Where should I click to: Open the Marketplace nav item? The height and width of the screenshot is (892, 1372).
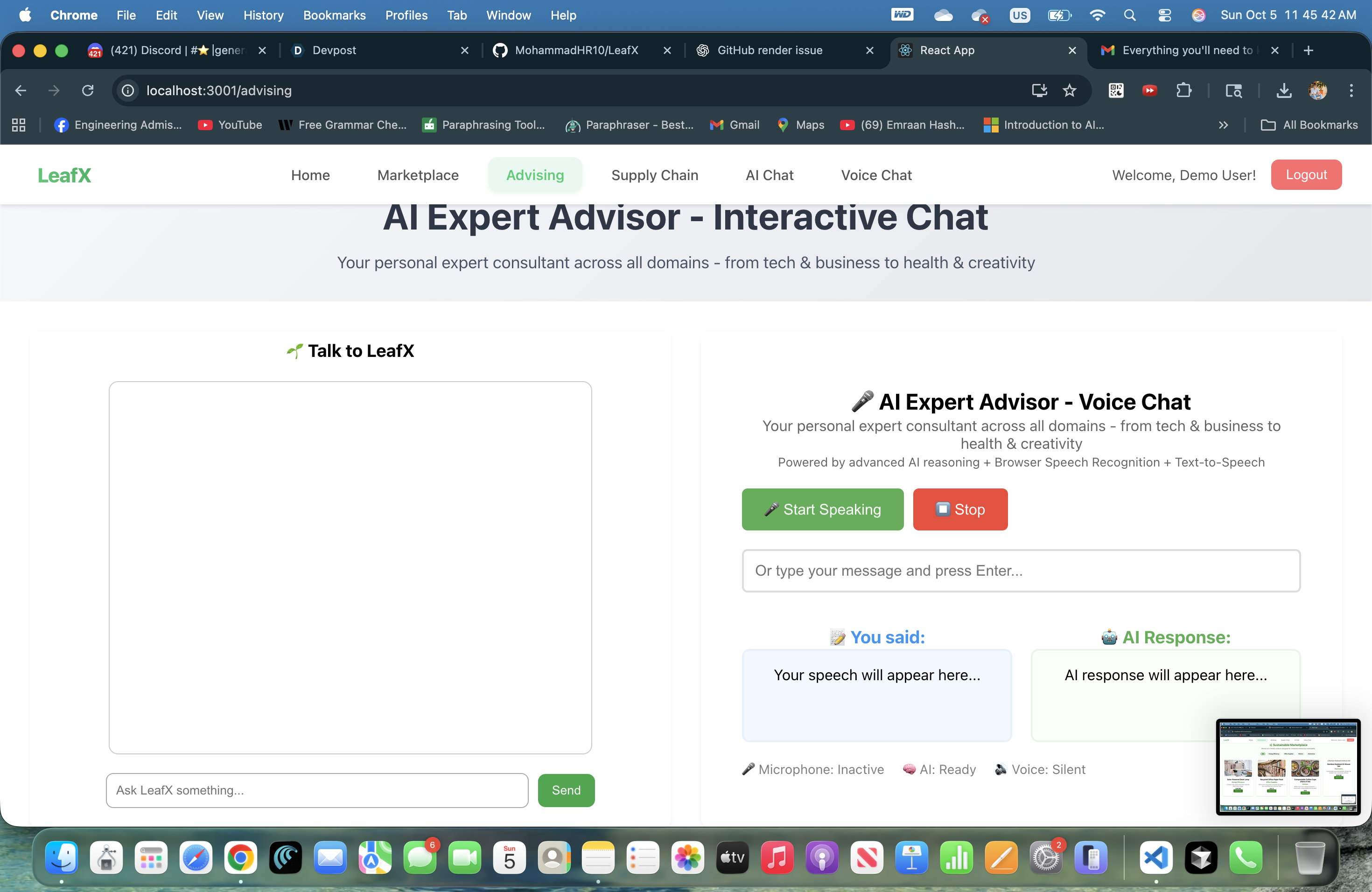[418, 175]
